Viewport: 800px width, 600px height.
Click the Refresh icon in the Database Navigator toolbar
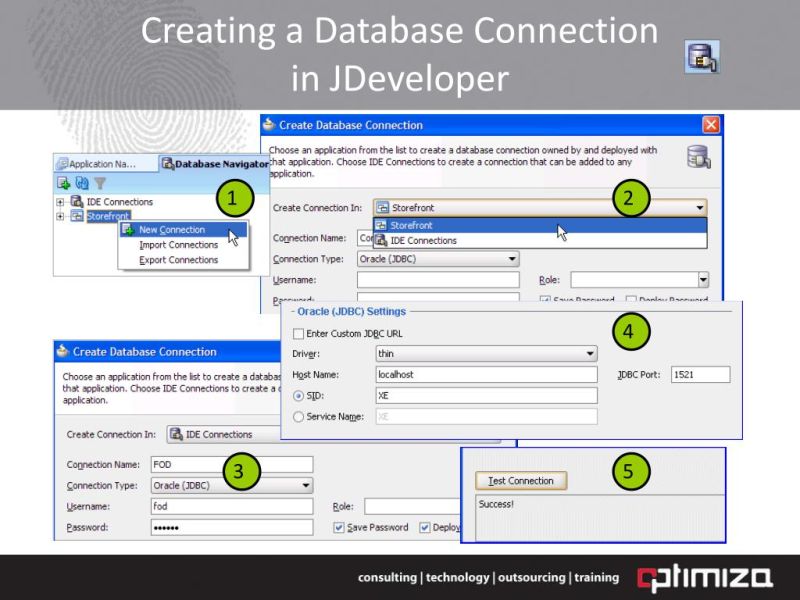[81, 182]
